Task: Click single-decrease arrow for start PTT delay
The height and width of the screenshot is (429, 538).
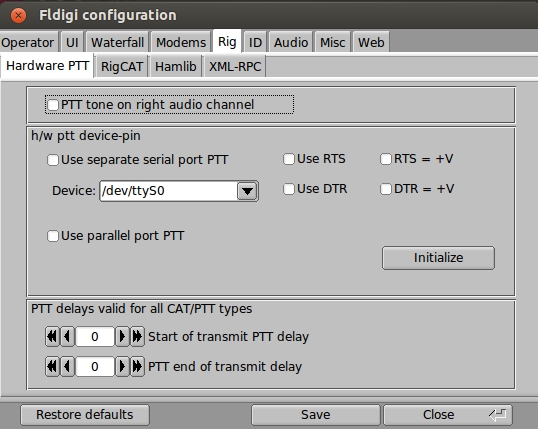Action: click(68, 337)
